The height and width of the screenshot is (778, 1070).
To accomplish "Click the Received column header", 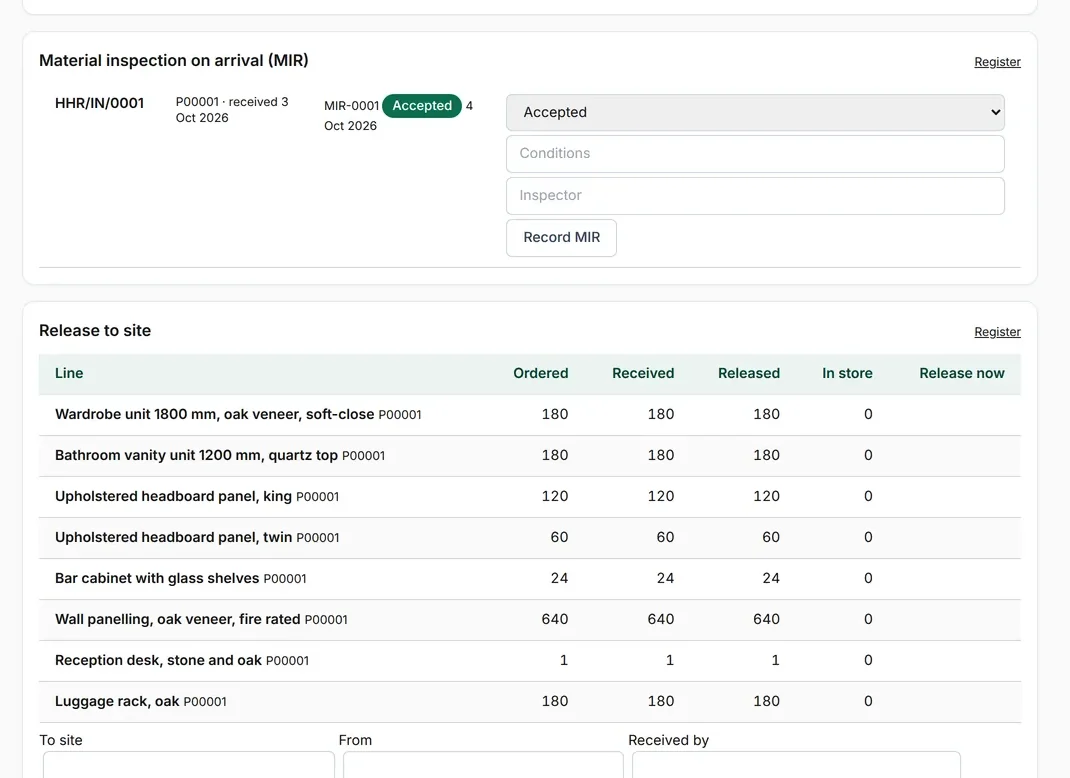I will point(643,373).
